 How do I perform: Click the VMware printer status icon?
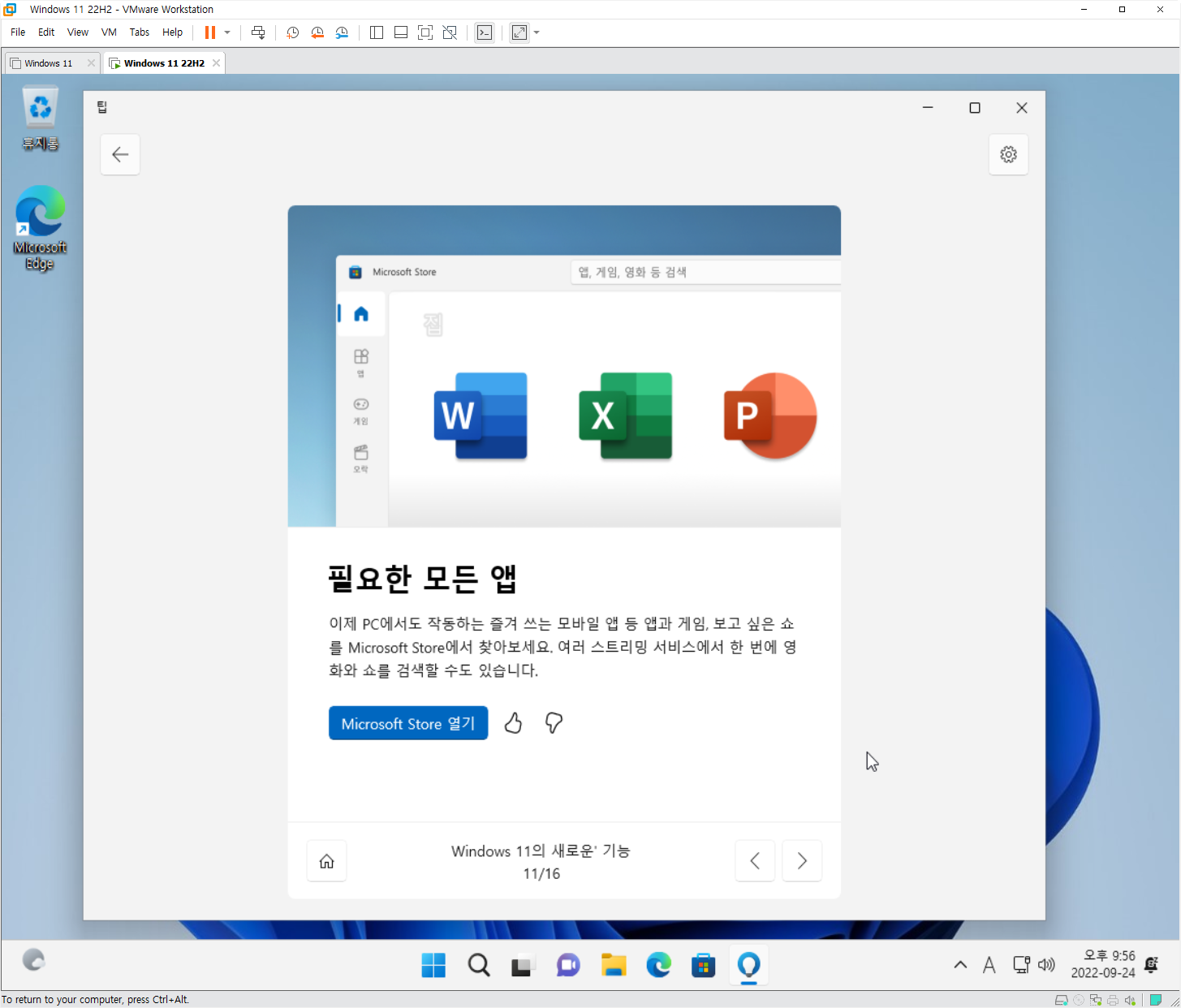point(1113,1000)
